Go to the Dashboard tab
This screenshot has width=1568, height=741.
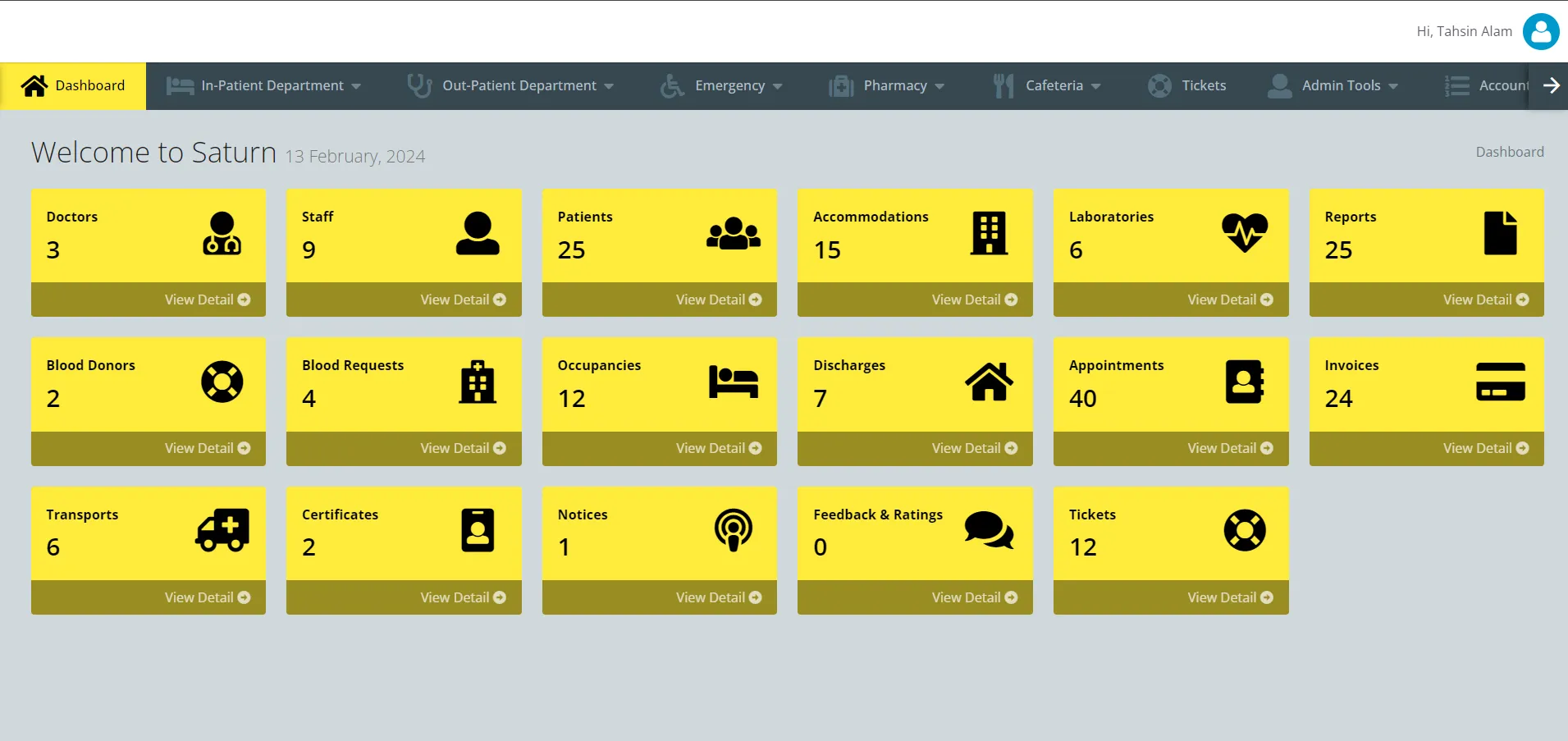[x=73, y=85]
